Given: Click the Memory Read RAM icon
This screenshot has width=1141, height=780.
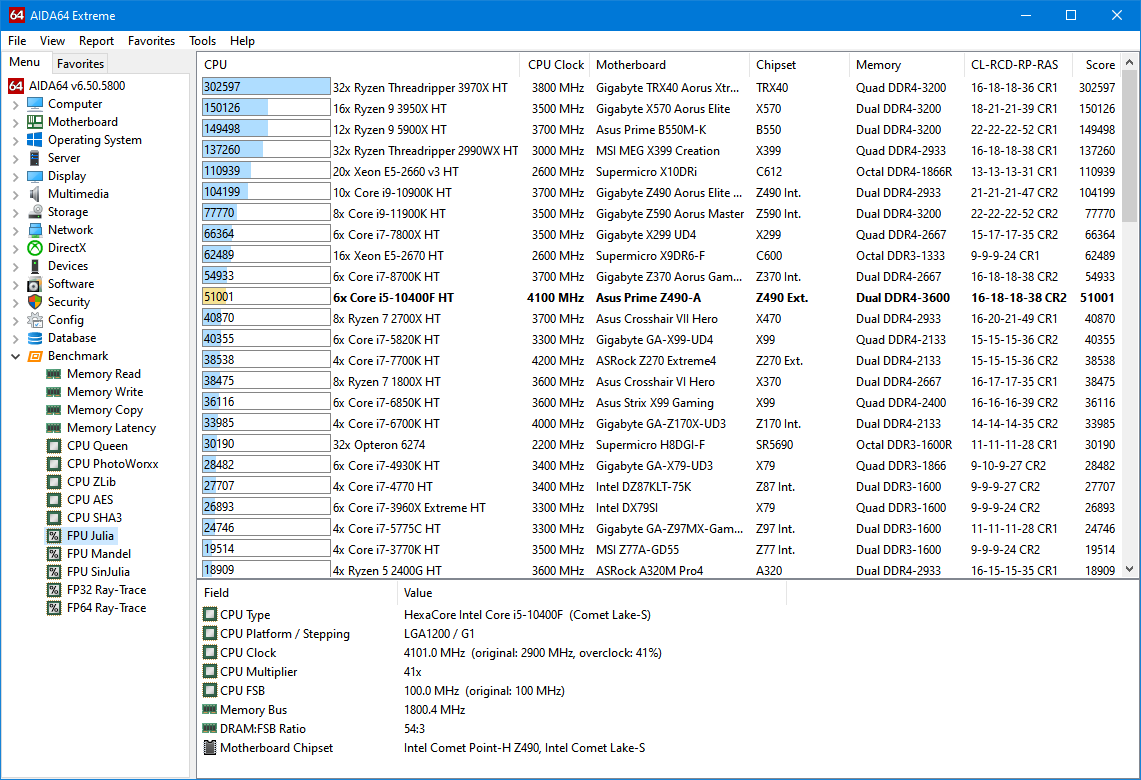Looking at the screenshot, I should point(54,374).
